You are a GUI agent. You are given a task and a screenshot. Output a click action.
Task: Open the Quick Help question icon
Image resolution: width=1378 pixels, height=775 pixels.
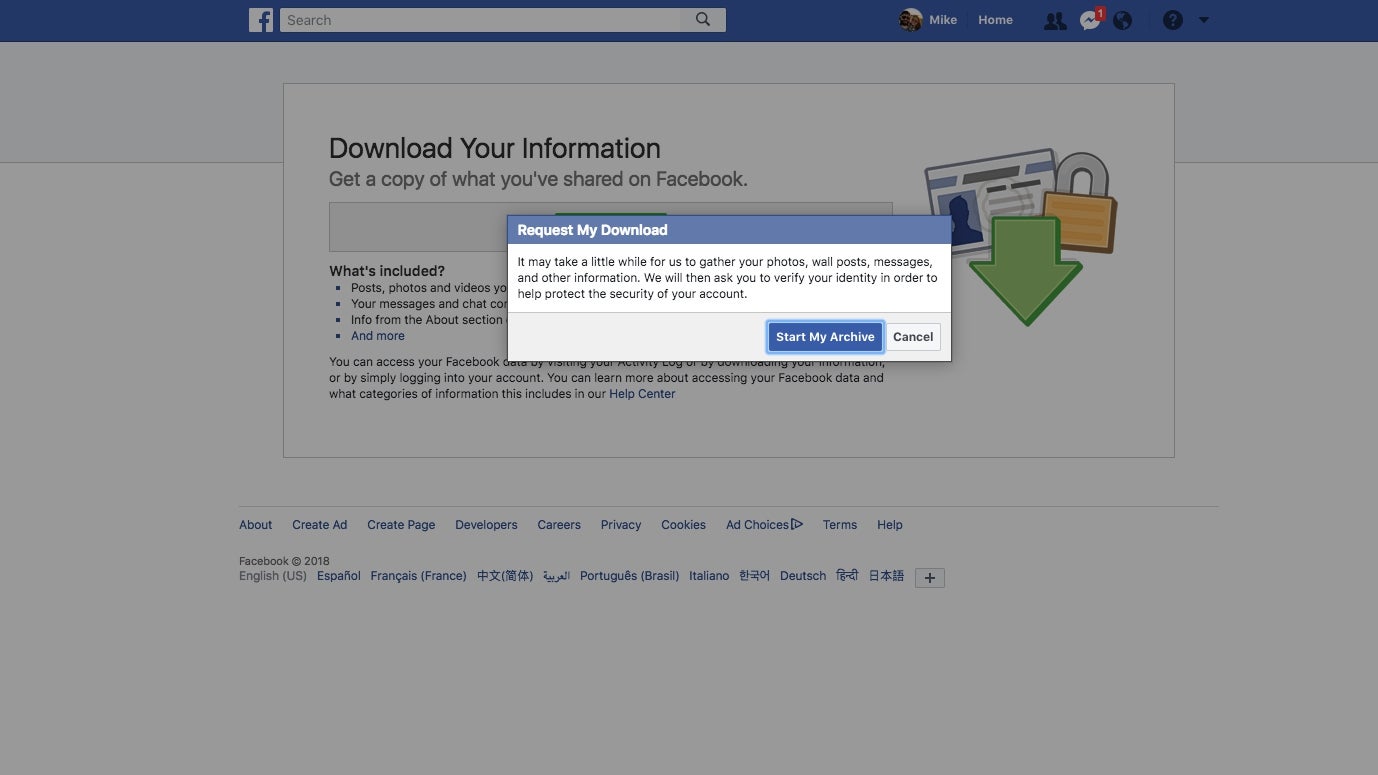pyautogui.click(x=1173, y=20)
